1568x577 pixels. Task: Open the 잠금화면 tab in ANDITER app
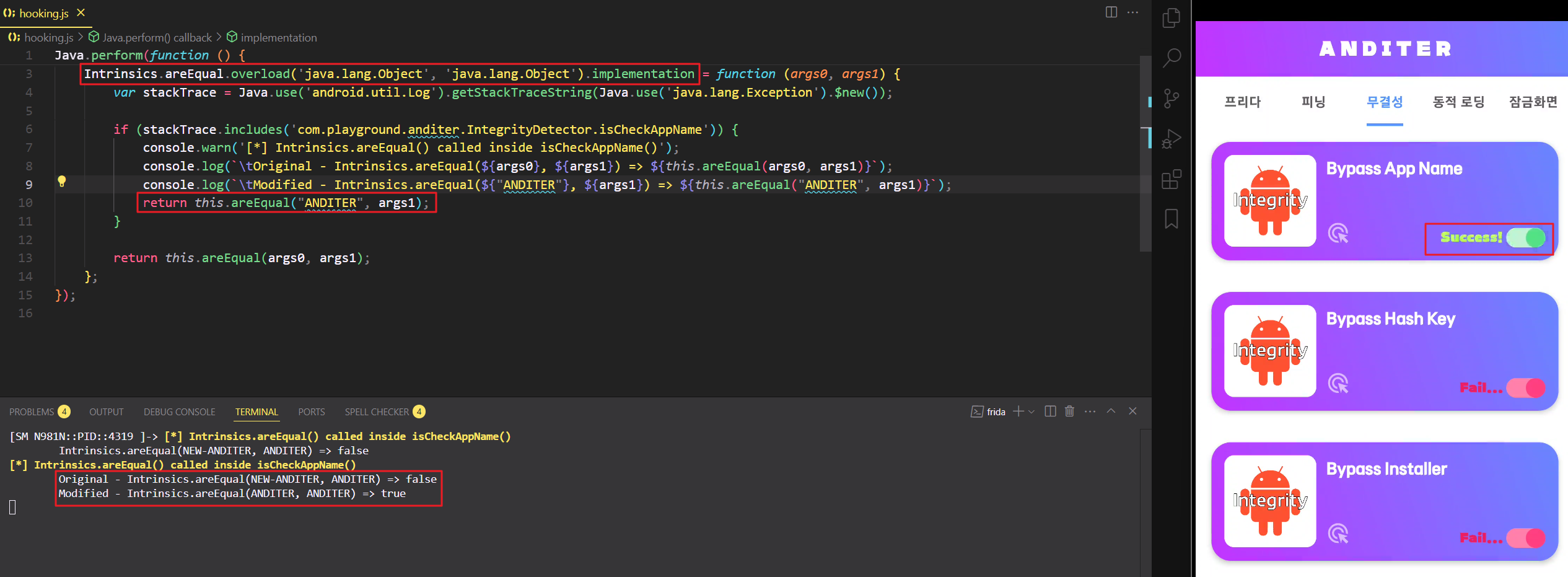[x=1533, y=102]
